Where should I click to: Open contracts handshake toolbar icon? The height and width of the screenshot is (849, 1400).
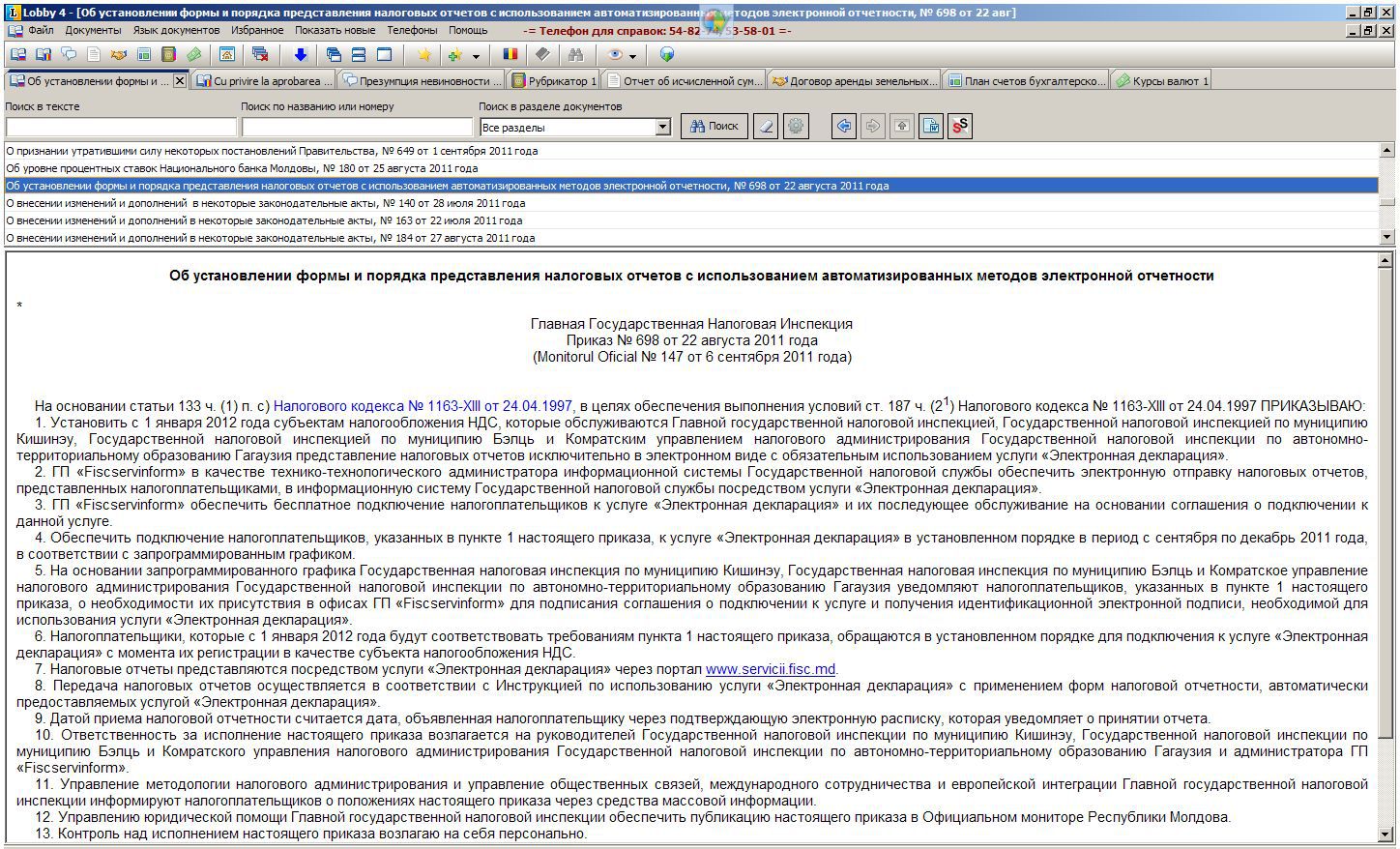pyautogui.click(x=119, y=55)
